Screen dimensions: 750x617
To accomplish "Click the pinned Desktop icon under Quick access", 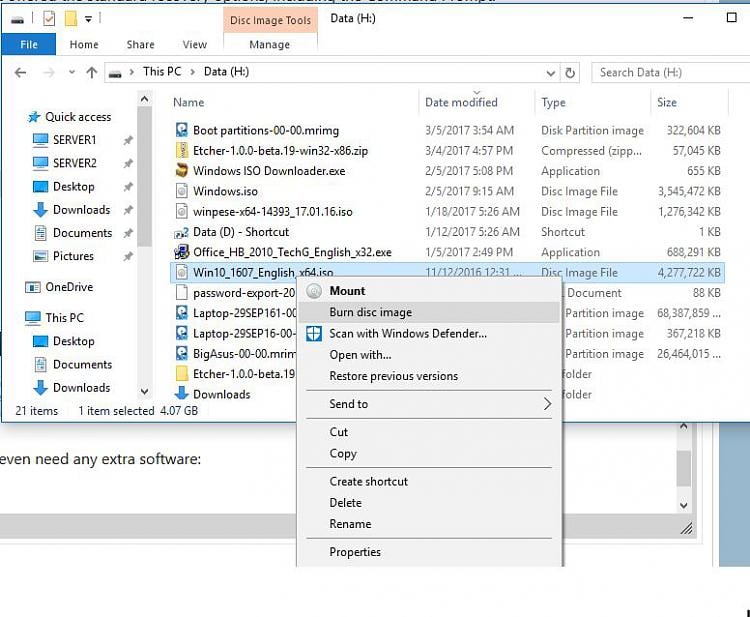I will (x=41, y=187).
